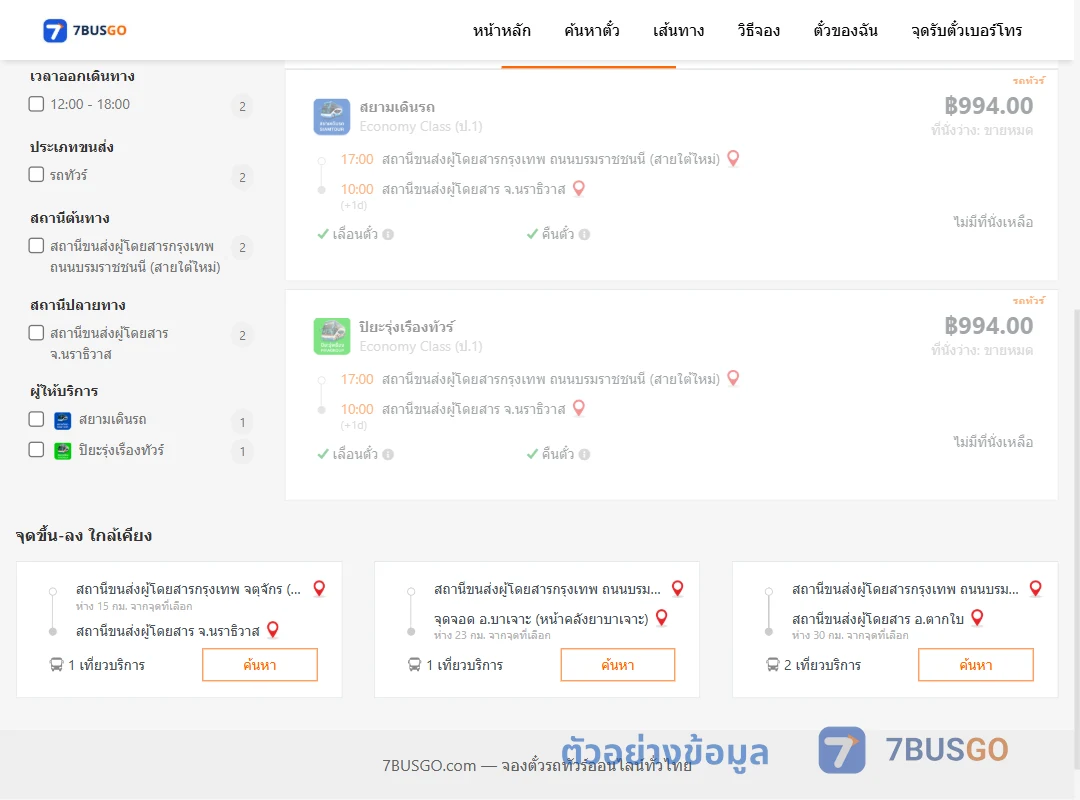Image resolution: width=1080 pixels, height=800 pixels.
Task: Click the 7BUSGO logo in header
Action: click(85, 30)
